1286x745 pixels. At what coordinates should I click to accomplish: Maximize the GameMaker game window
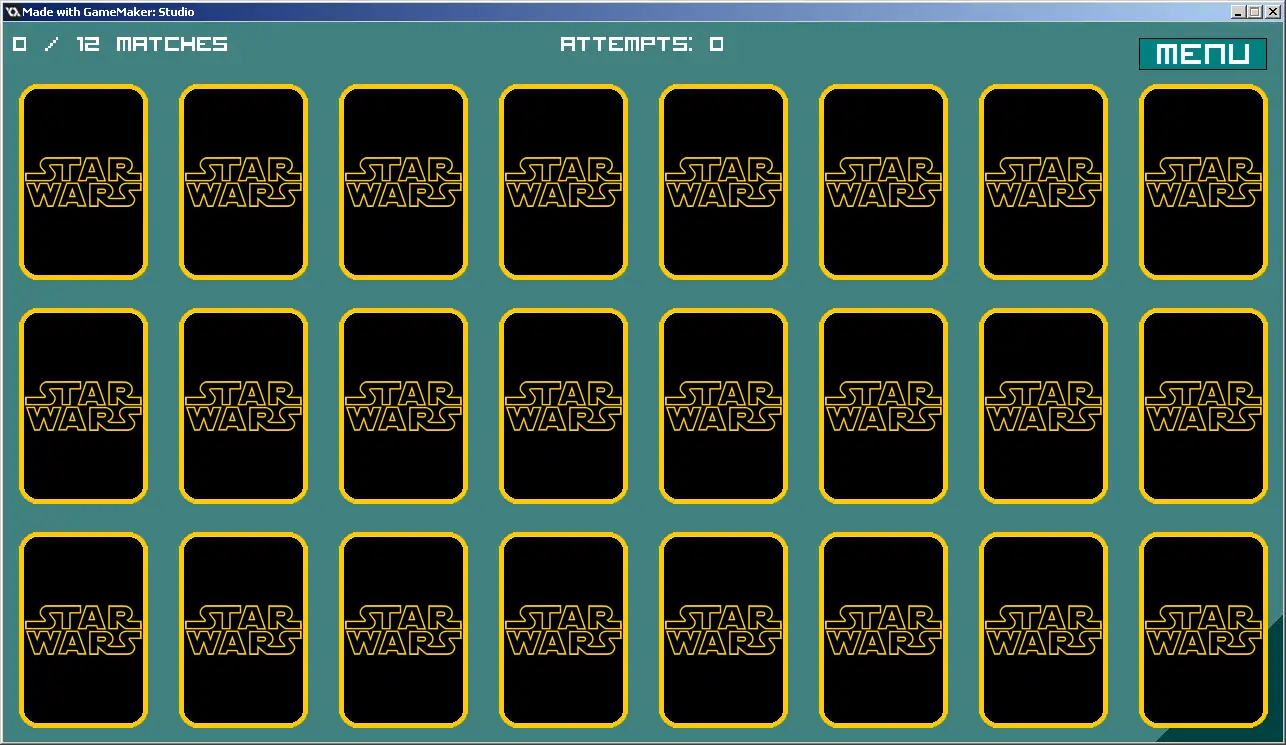point(1255,12)
